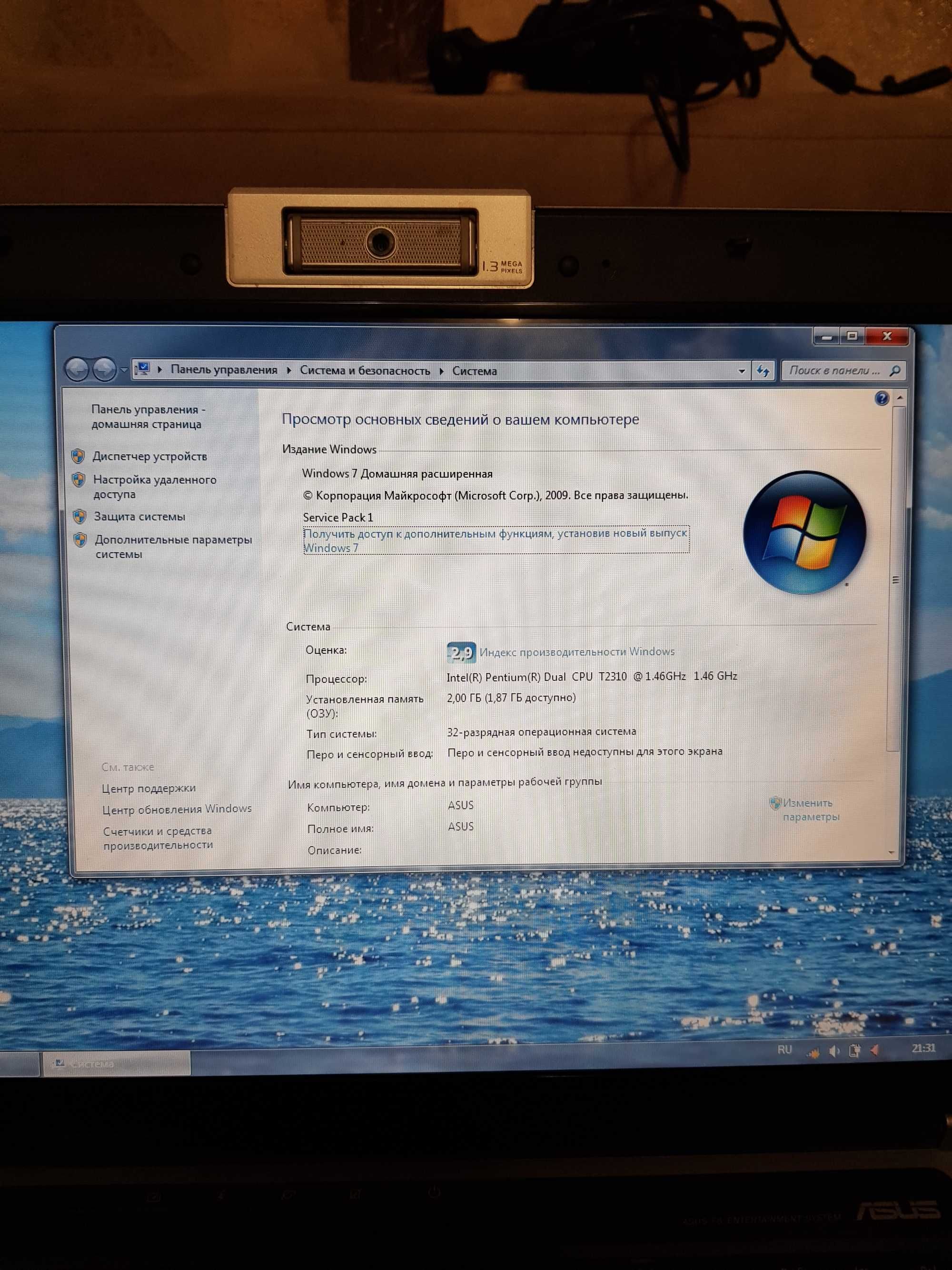Open Защита системы link

[x=139, y=517]
